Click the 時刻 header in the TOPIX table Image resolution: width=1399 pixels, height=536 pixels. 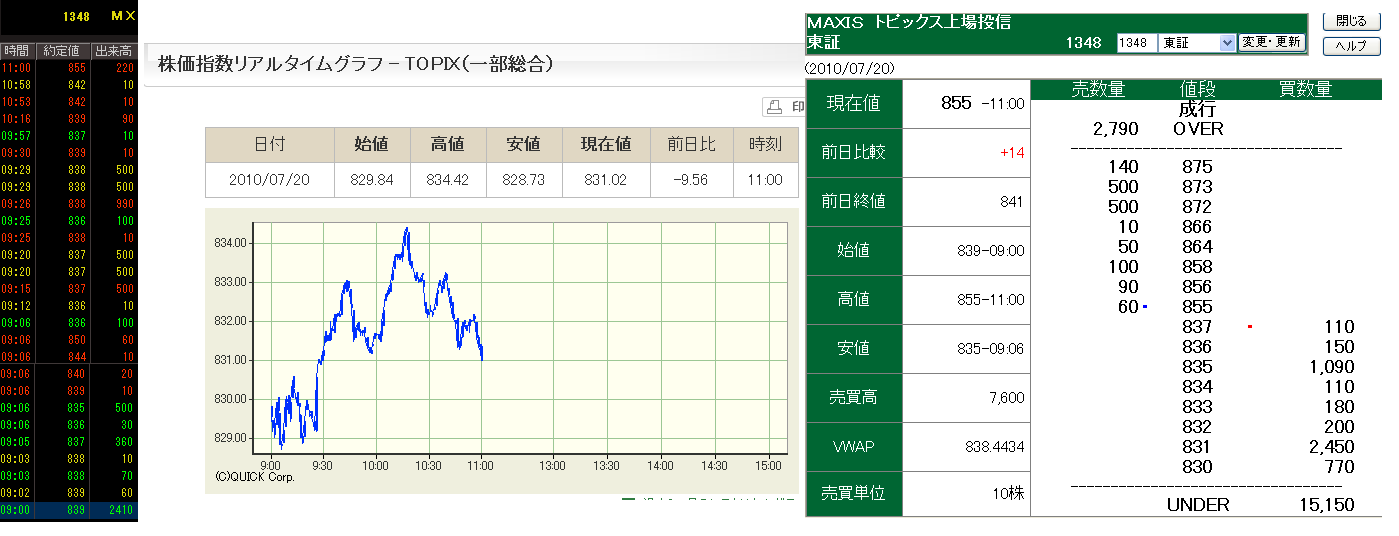click(x=765, y=145)
